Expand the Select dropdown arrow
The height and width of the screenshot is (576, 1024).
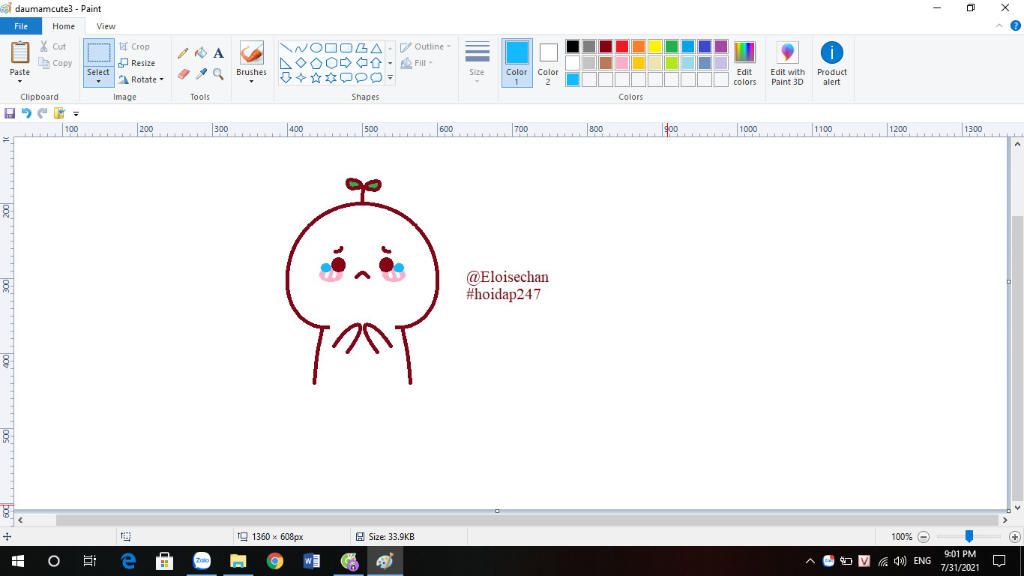coord(99,82)
